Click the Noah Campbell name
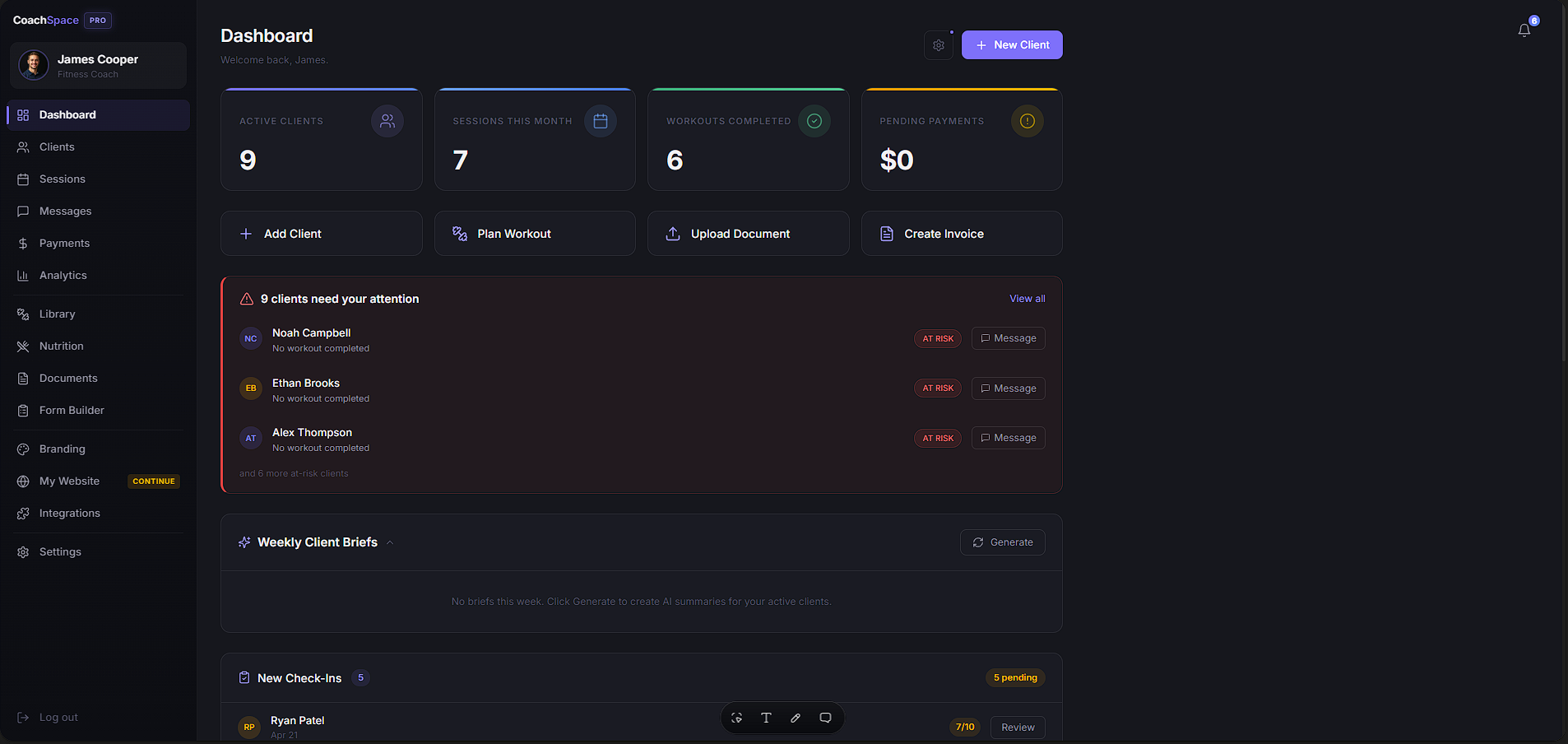 [x=311, y=333]
